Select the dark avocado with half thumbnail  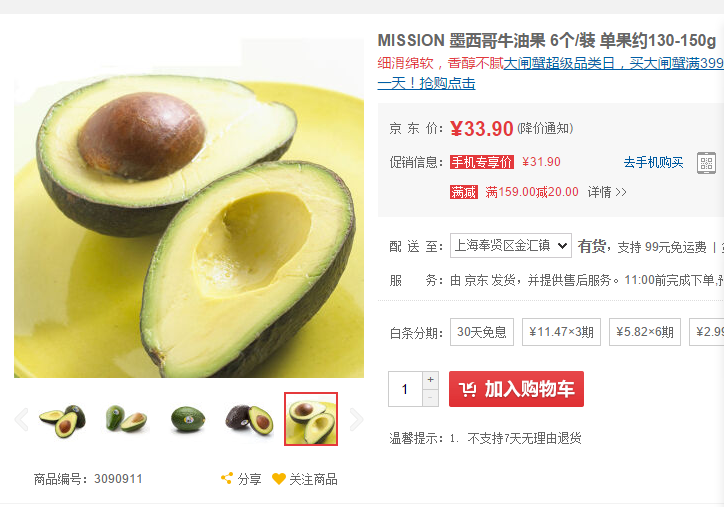tap(249, 419)
